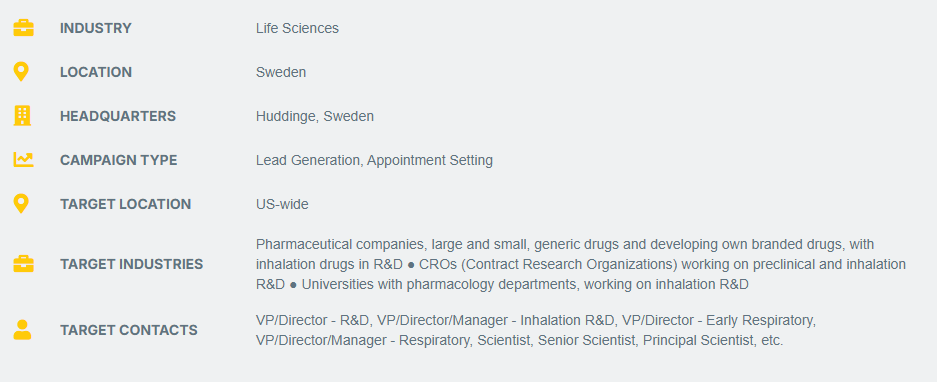Click the map pin icon beside TARGET LOCATION
This screenshot has width=937, height=382.
pyautogui.click(x=21, y=204)
